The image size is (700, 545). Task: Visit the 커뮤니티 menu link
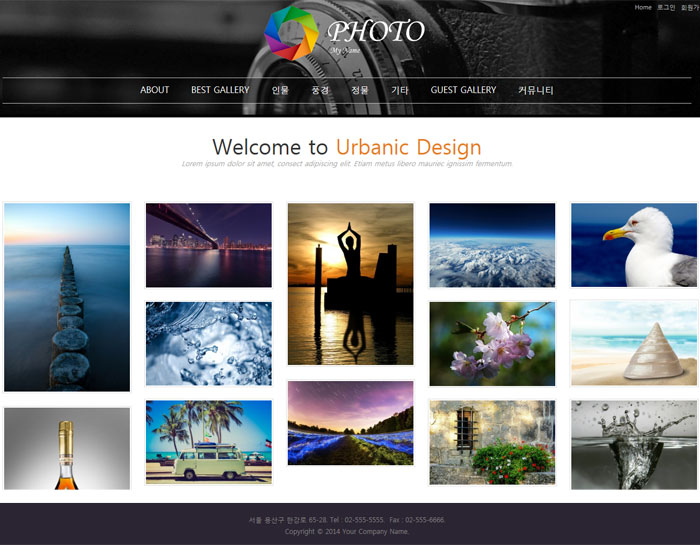click(x=536, y=90)
